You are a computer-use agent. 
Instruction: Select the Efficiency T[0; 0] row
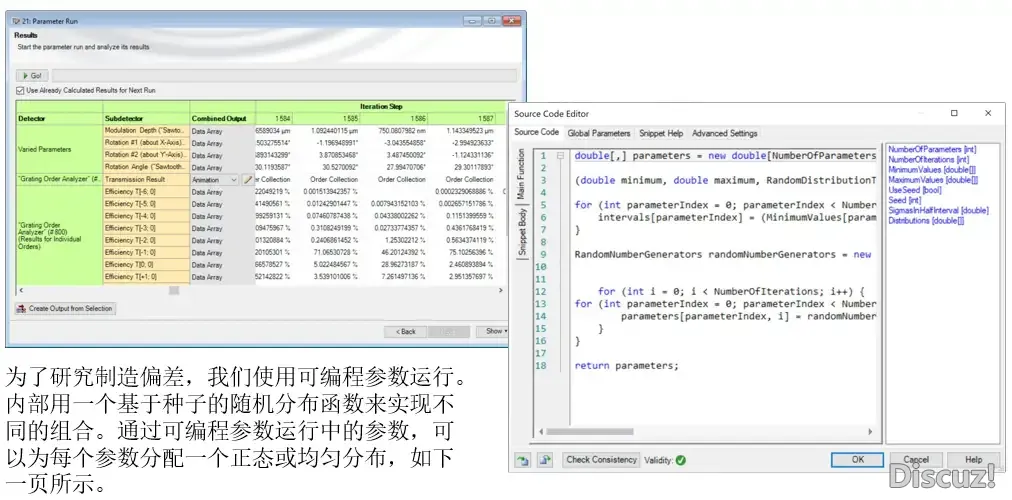pos(146,265)
